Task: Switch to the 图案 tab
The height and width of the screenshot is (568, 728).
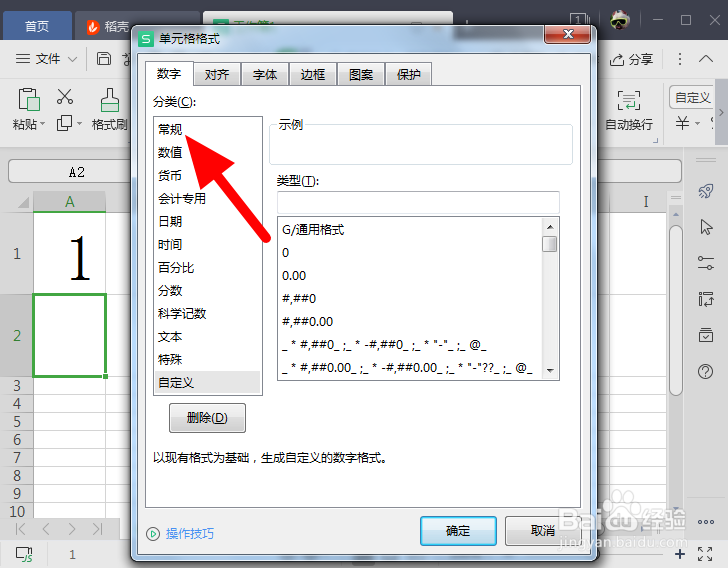Action: (x=361, y=74)
